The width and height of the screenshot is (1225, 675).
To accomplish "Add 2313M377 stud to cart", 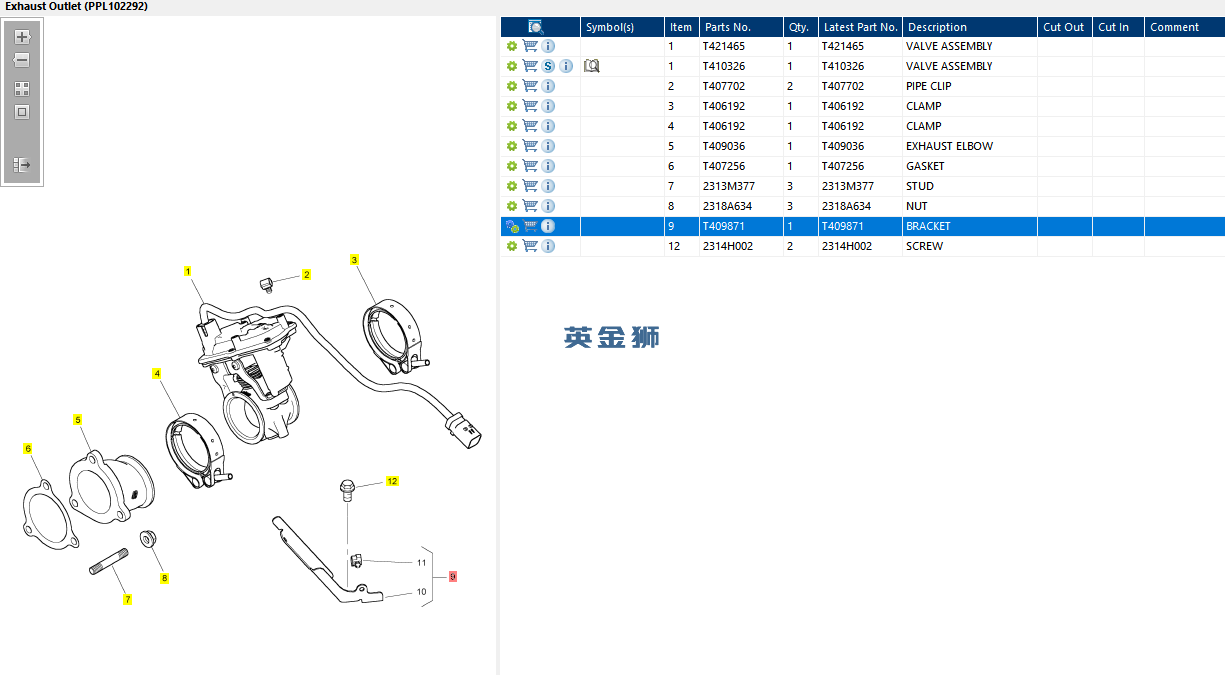I will 530,186.
